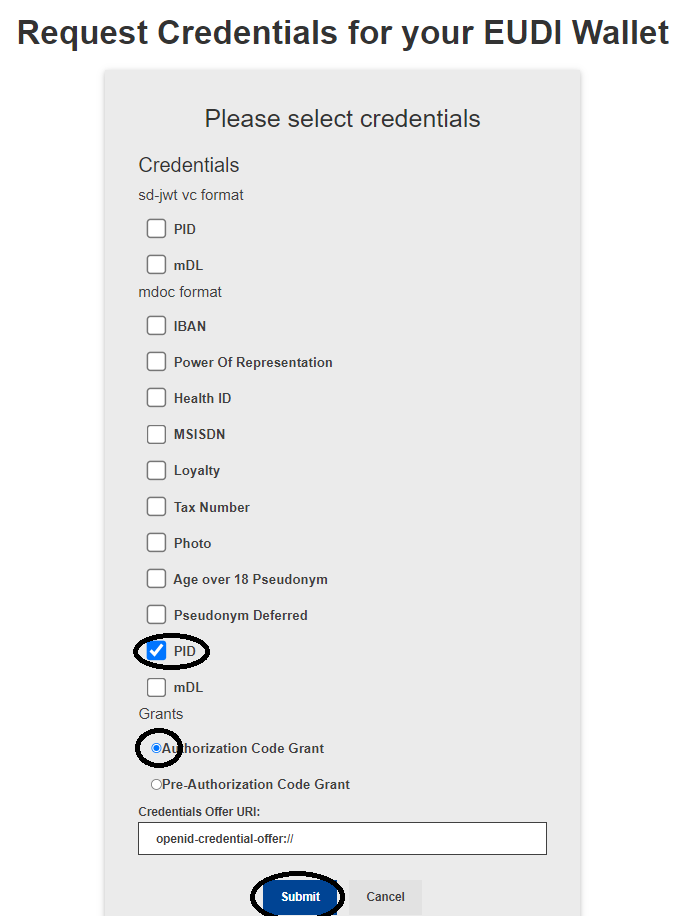
Task: Check the mDL box under mdoc format
Action: coord(156,687)
